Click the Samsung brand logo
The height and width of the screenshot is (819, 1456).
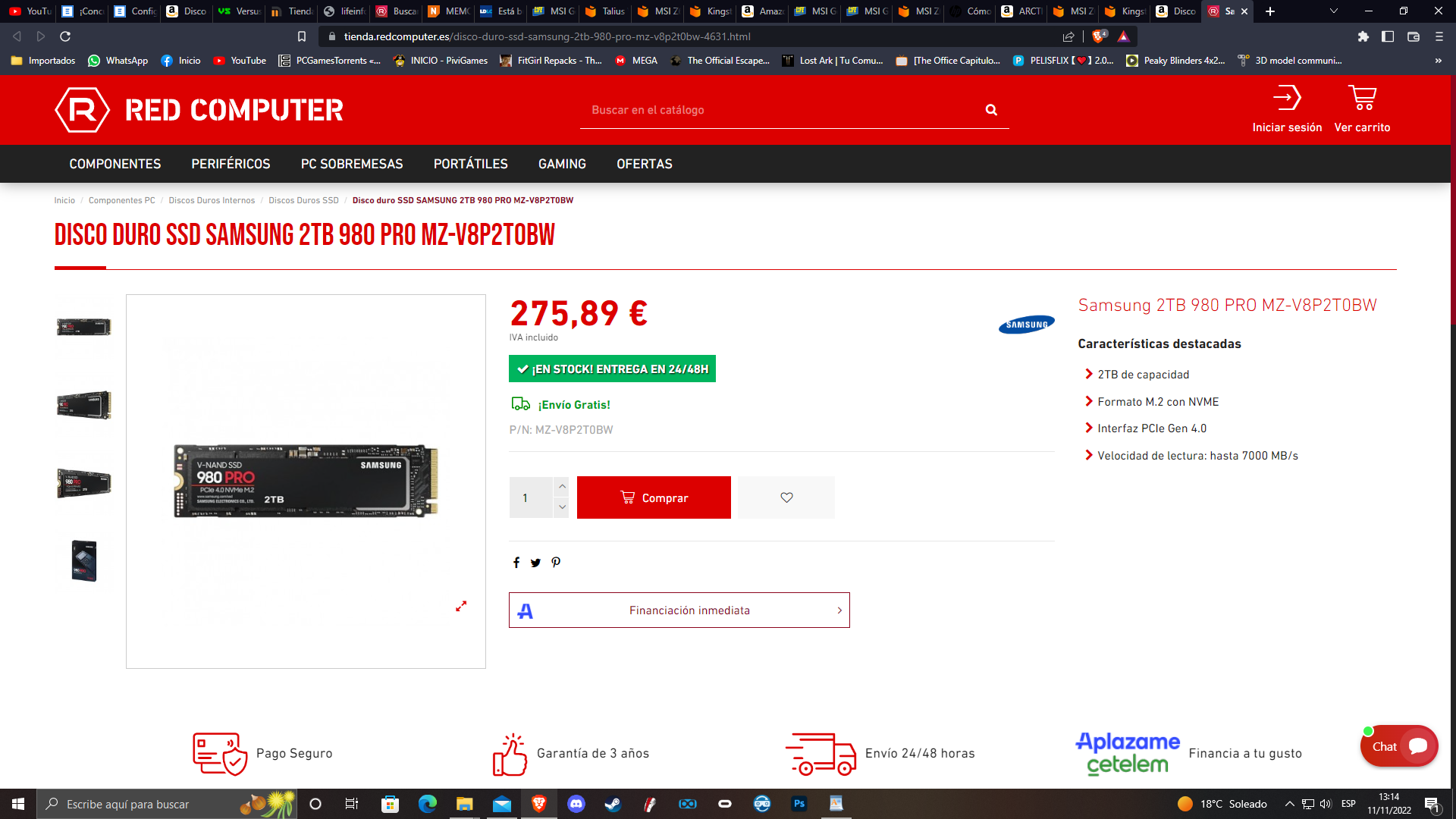point(1027,325)
